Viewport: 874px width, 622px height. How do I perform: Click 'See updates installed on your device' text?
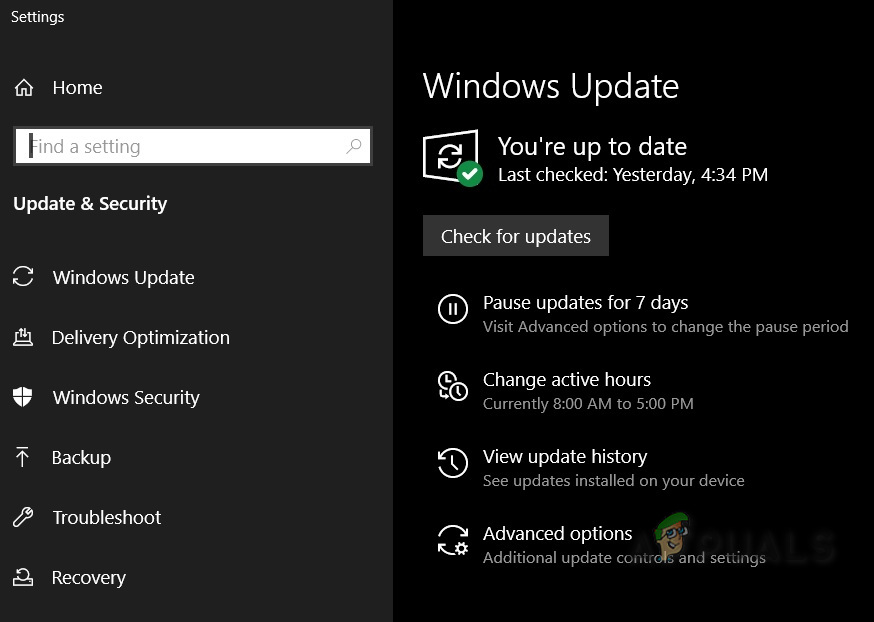click(613, 480)
